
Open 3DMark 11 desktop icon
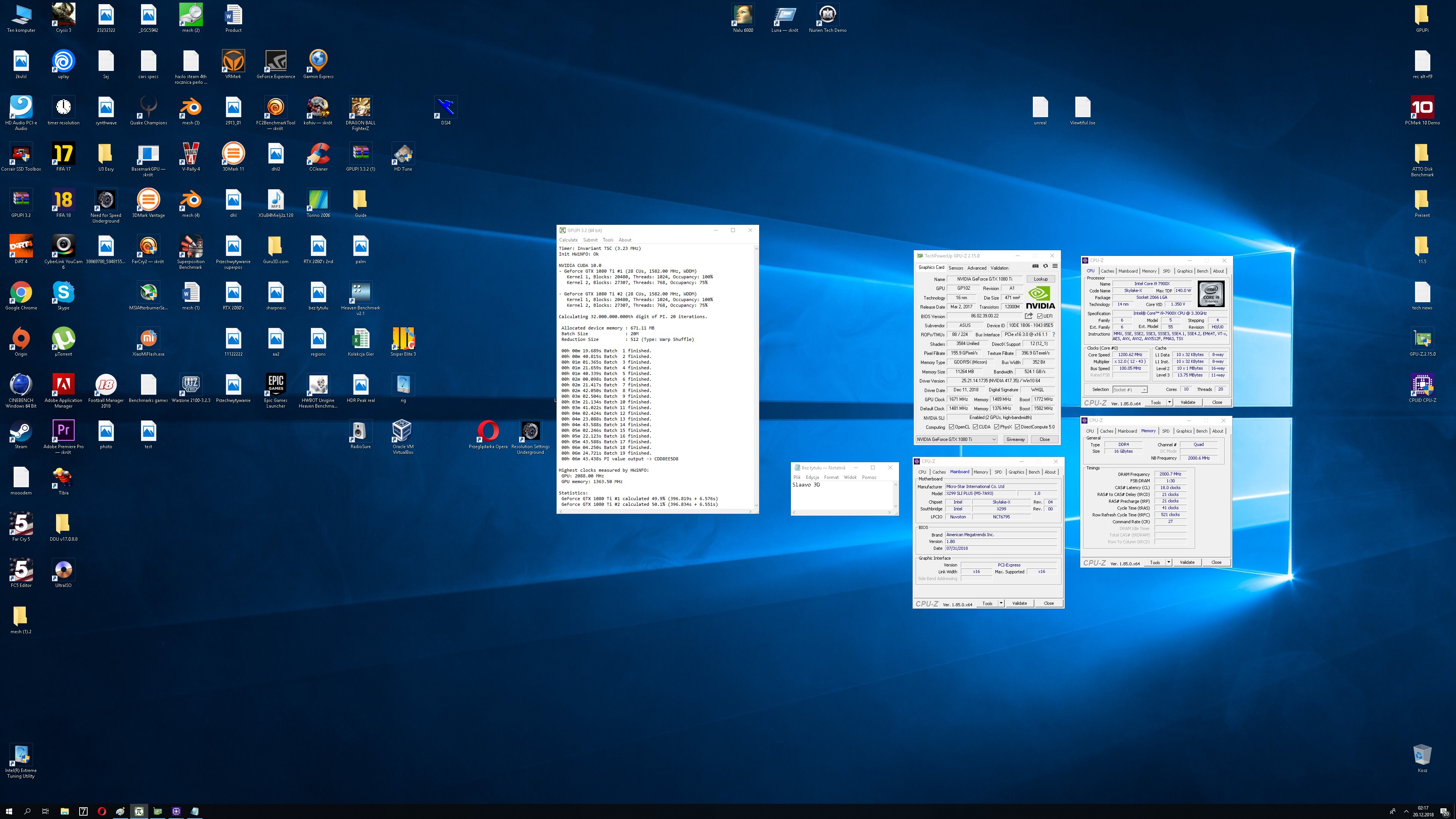click(234, 157)
